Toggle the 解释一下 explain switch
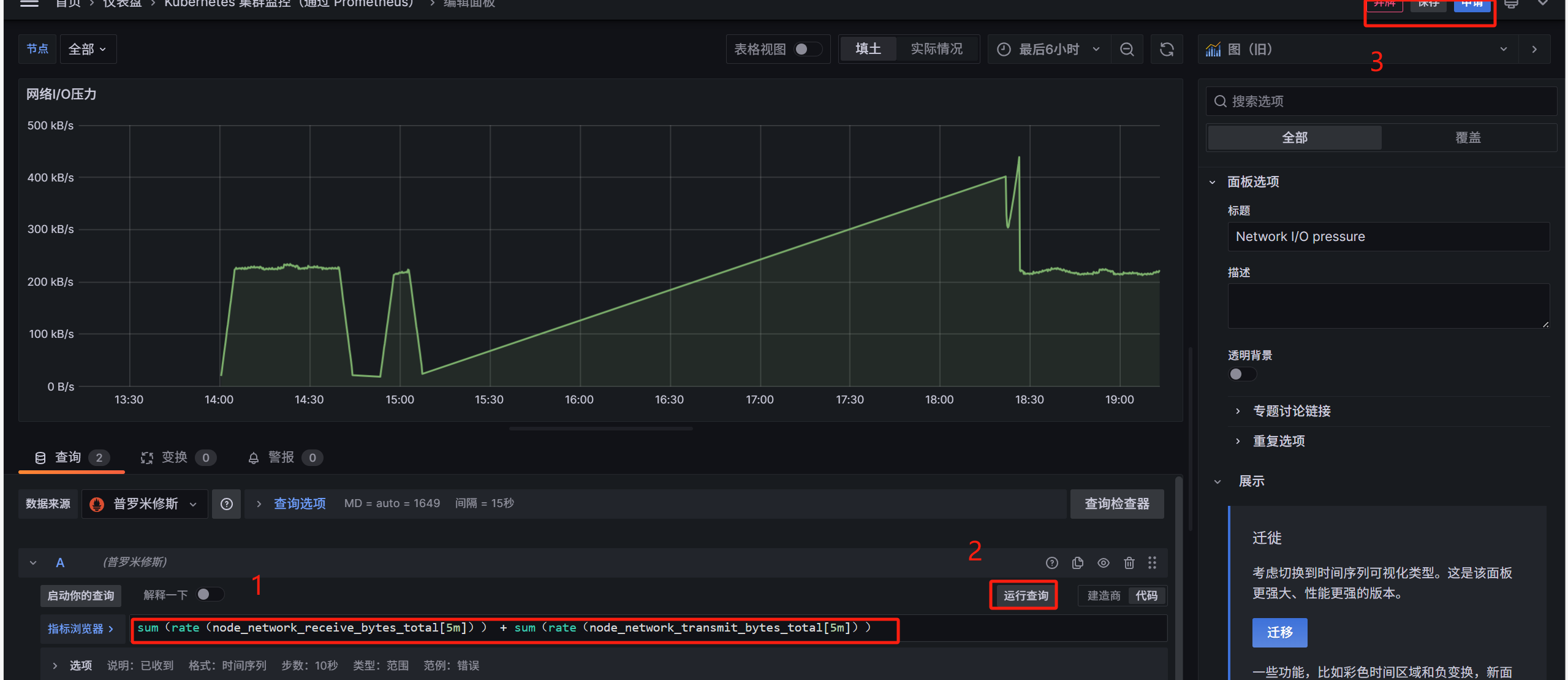The image size is (1568, 680). point(210,594)
